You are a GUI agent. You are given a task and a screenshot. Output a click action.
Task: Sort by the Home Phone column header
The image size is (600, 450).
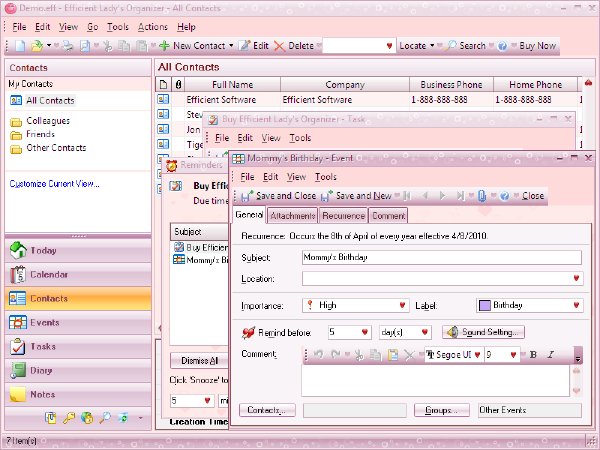pyautogui.click(x=535, y=85)
